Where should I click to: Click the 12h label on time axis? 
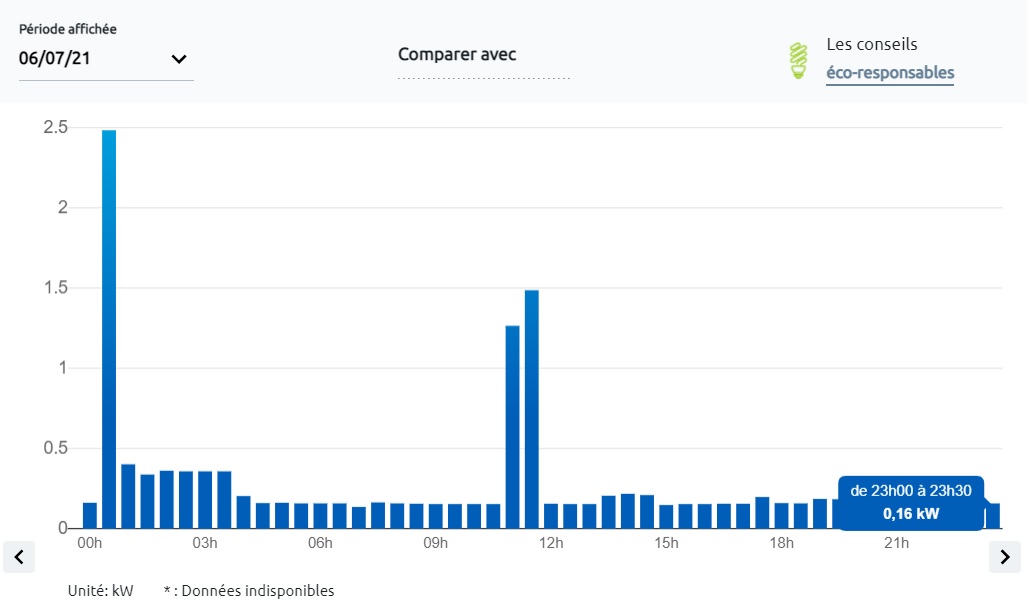[x=551, y=543]
